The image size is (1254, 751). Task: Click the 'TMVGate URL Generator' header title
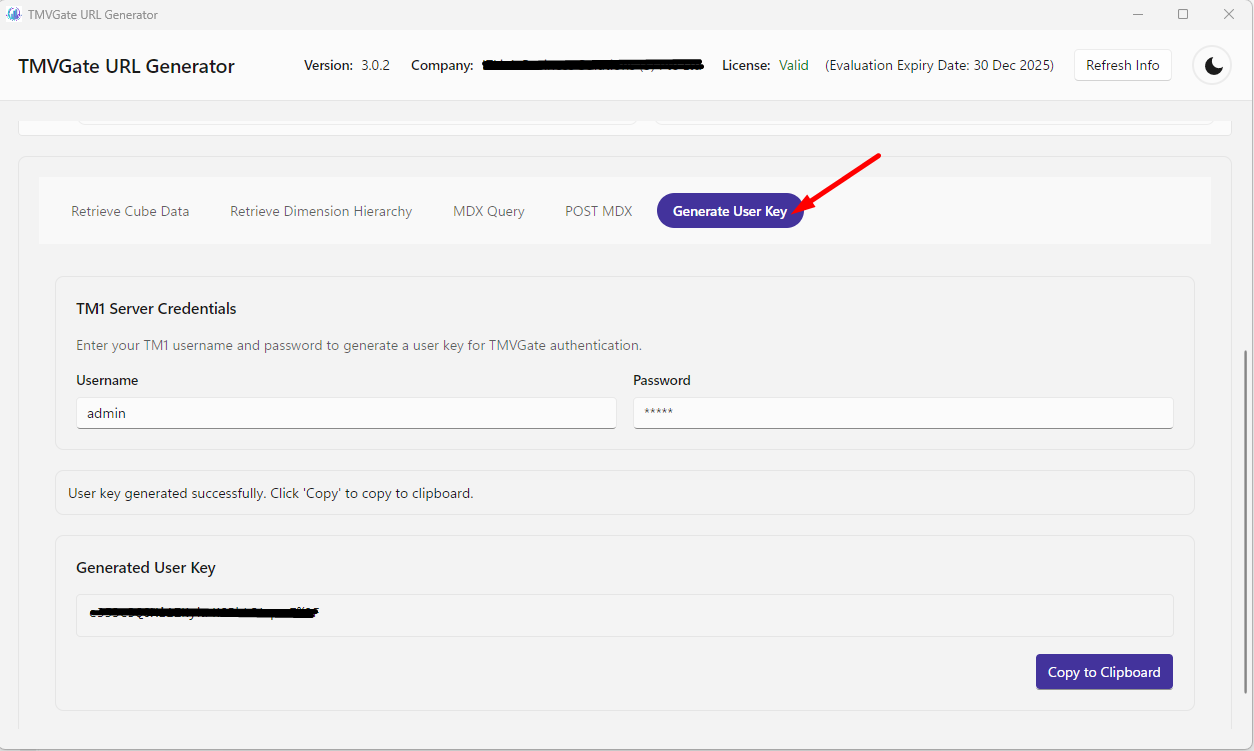tap(126, 67)
